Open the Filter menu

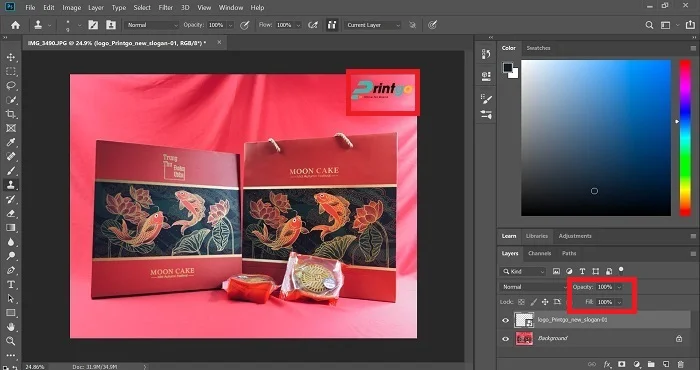pos(166,8)
